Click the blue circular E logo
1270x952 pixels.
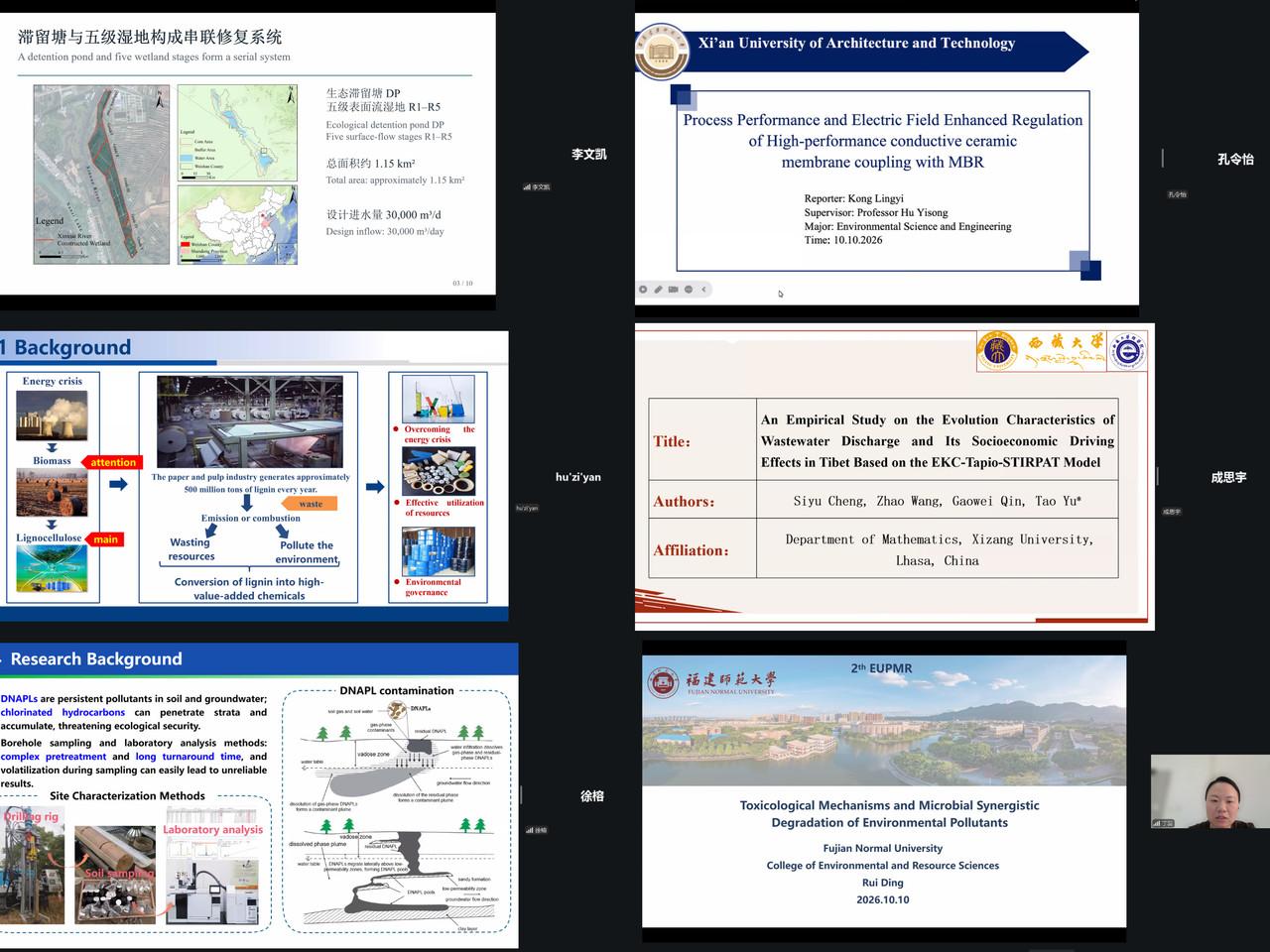pyautogui.click(x=1127, y=351)
